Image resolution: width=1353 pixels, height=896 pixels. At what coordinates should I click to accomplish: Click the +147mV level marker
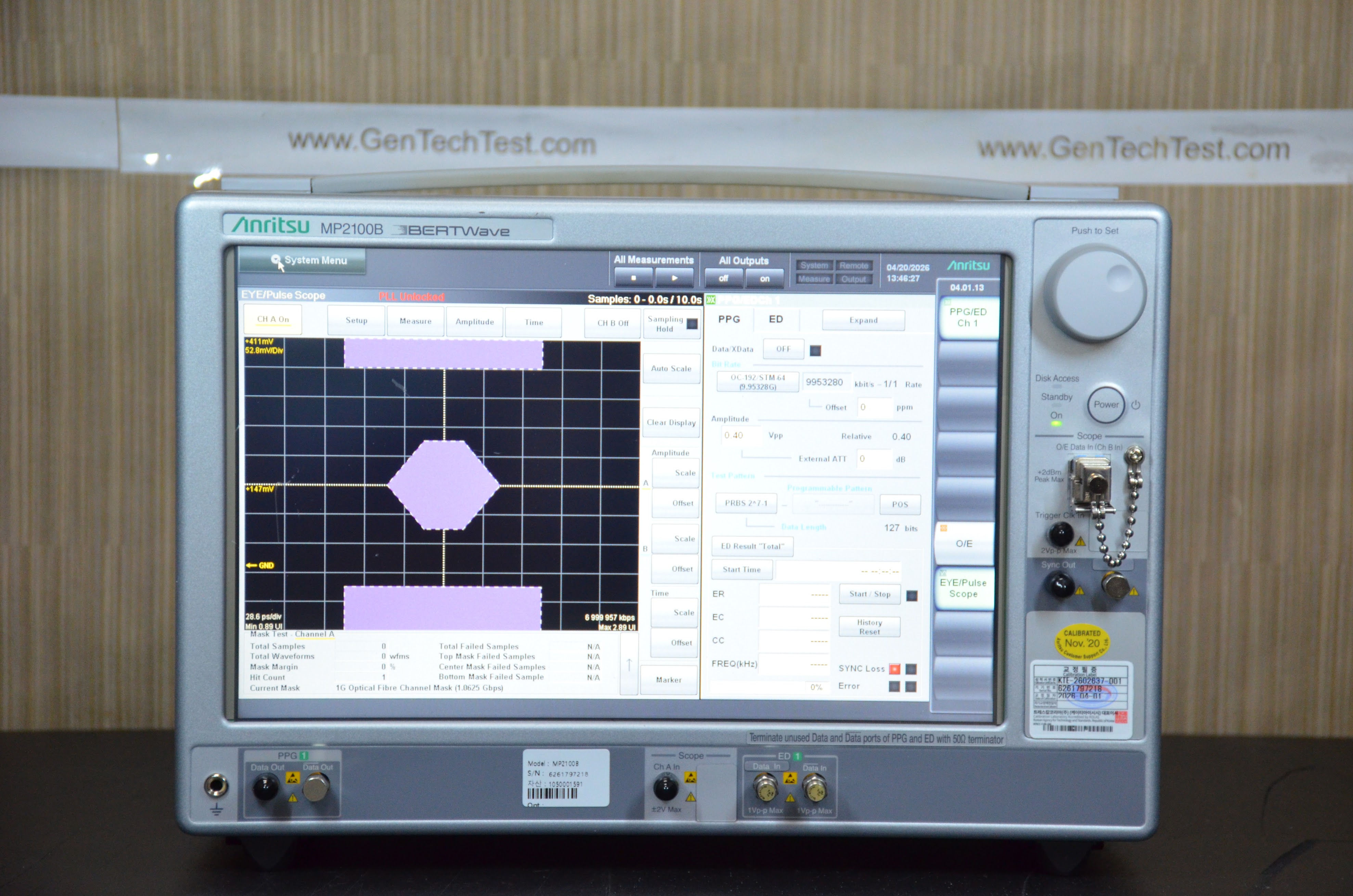[260, 489]
